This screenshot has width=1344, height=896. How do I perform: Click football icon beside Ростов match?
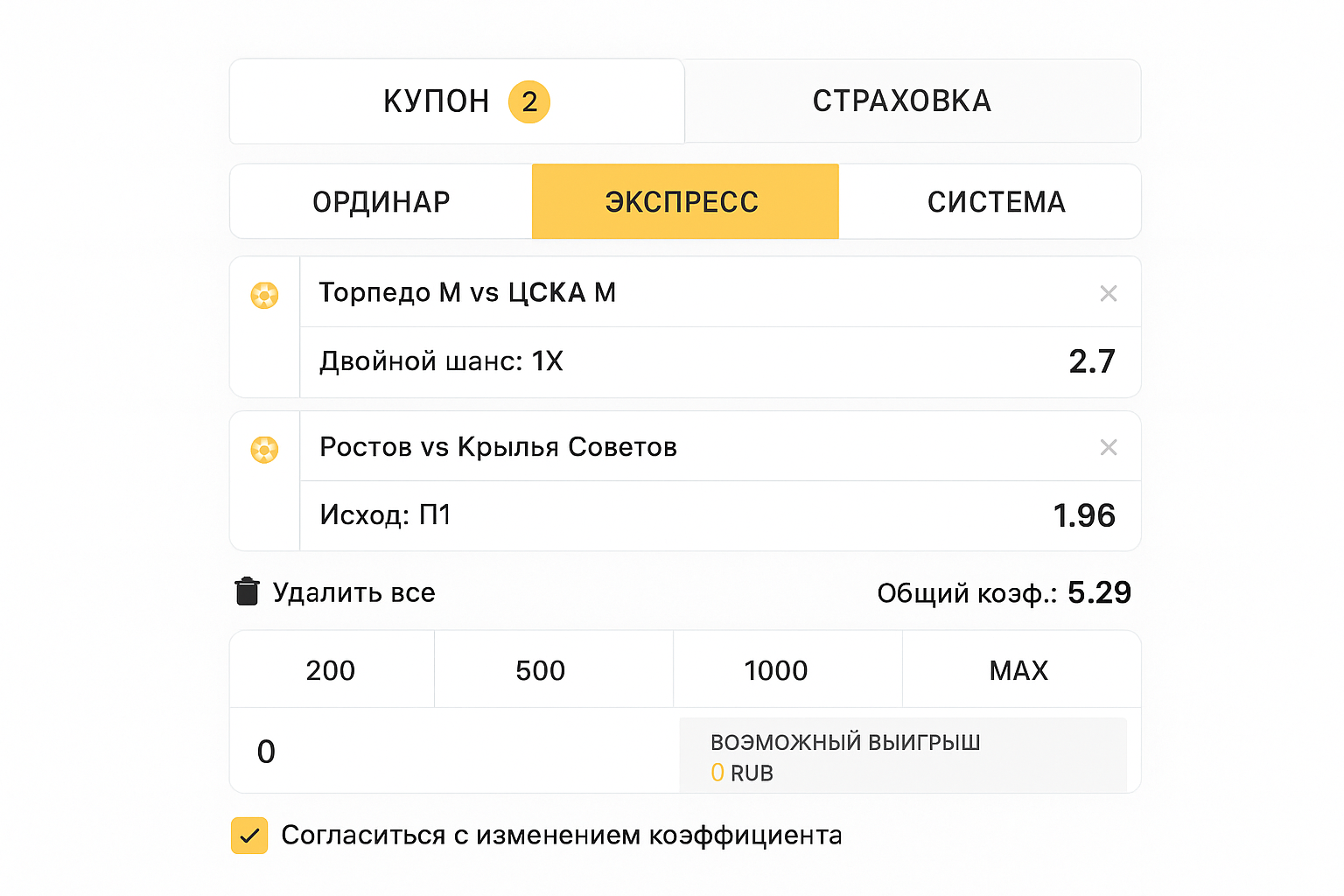[x=264, y=450]
